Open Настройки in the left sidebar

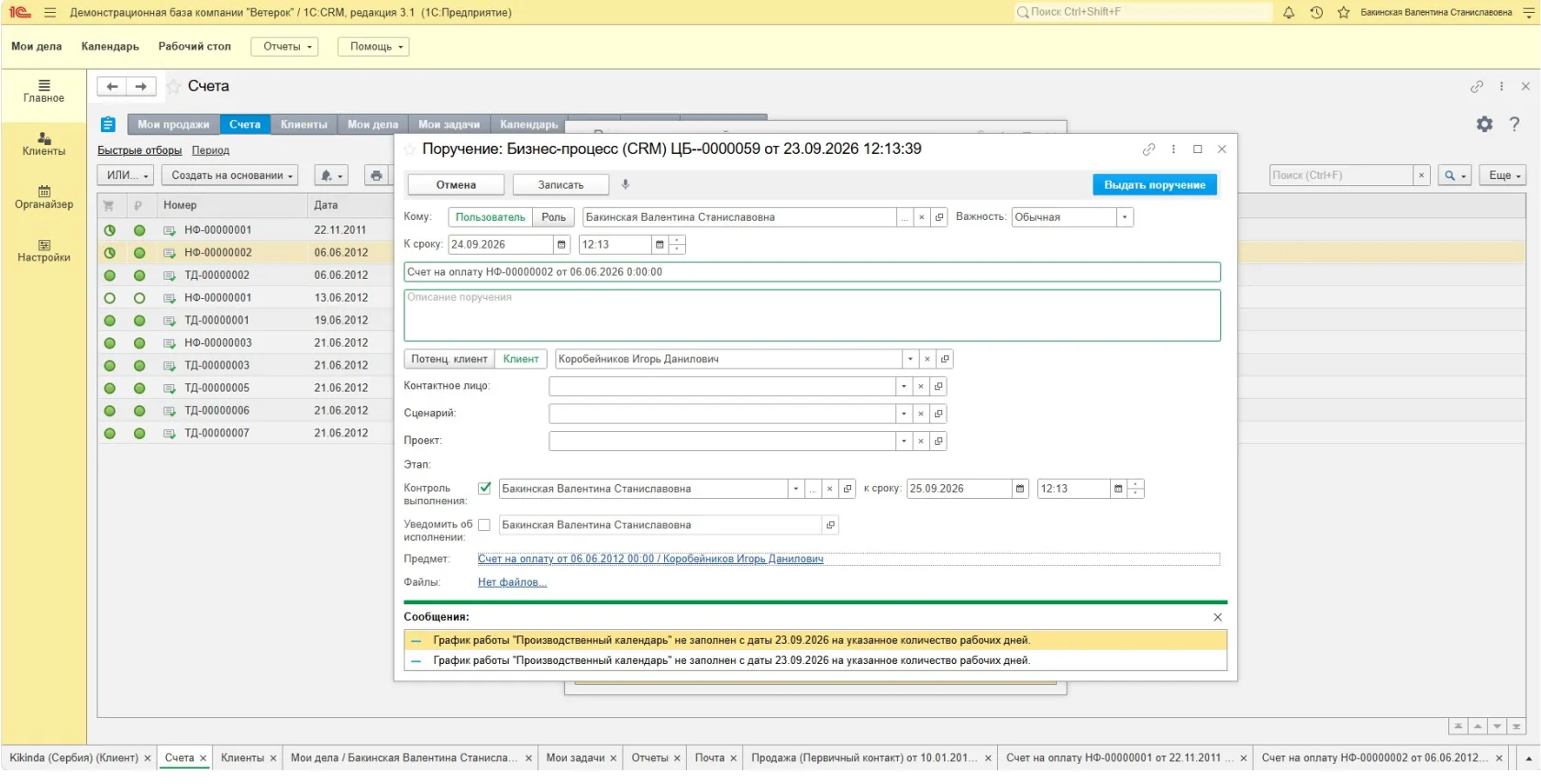click(44, 250)
